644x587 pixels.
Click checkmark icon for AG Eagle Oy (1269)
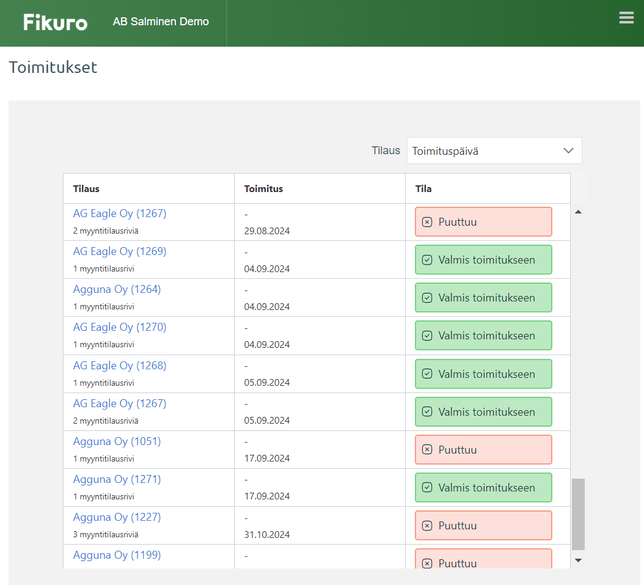427,260
